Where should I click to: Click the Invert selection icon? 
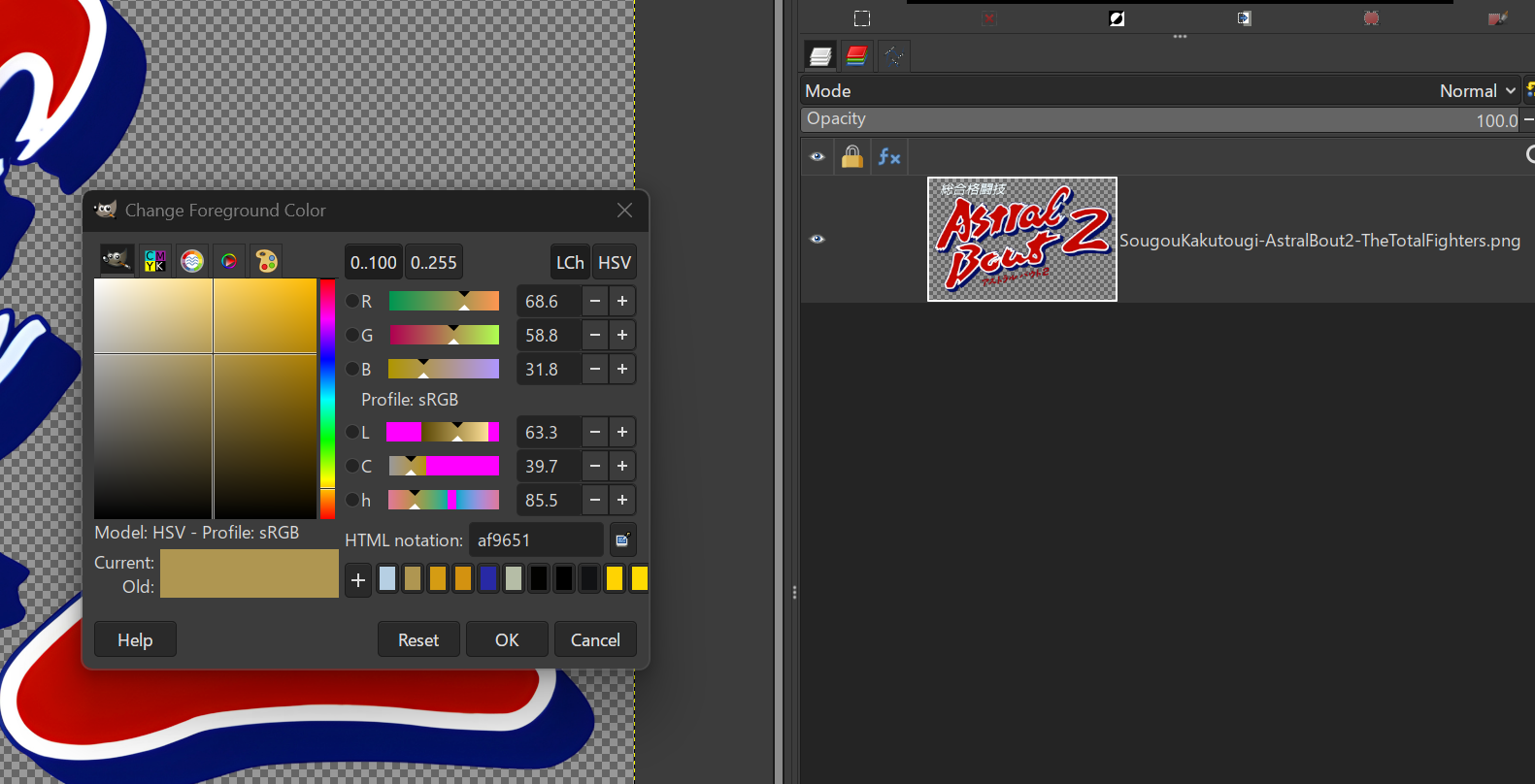[x=1117, y=18]
